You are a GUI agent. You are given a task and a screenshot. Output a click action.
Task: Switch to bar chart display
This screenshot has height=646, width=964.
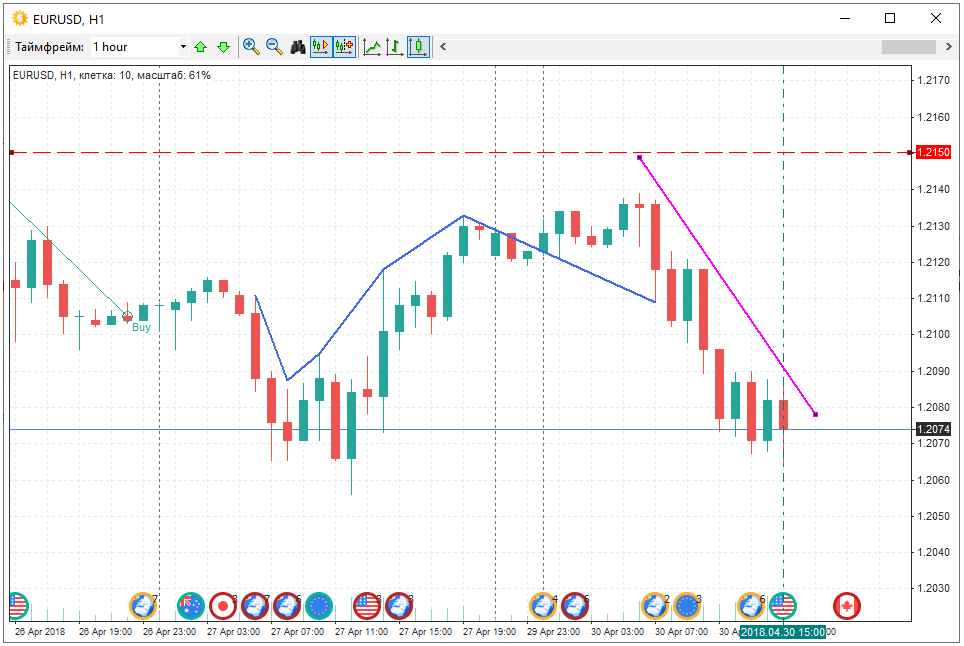tap(395, 47)
